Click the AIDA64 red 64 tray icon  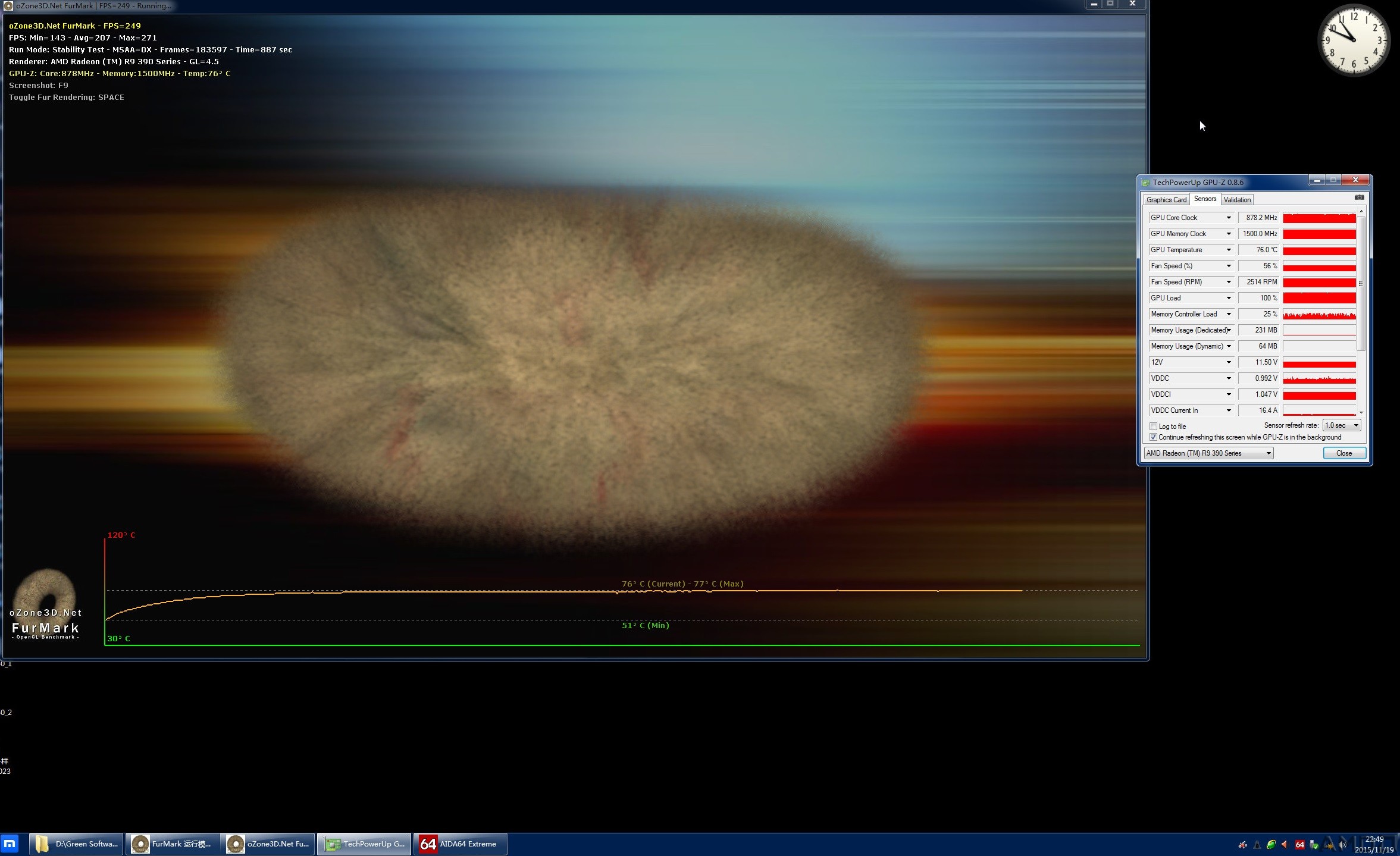tap(1299, 845)
